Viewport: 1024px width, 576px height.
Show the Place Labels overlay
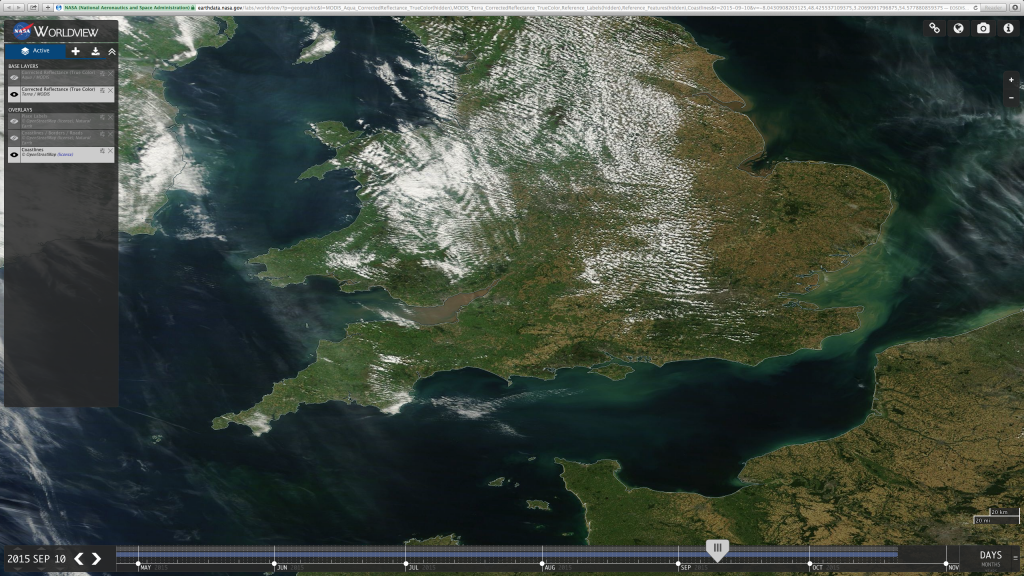pyautogui.click(x=14, y=121)
